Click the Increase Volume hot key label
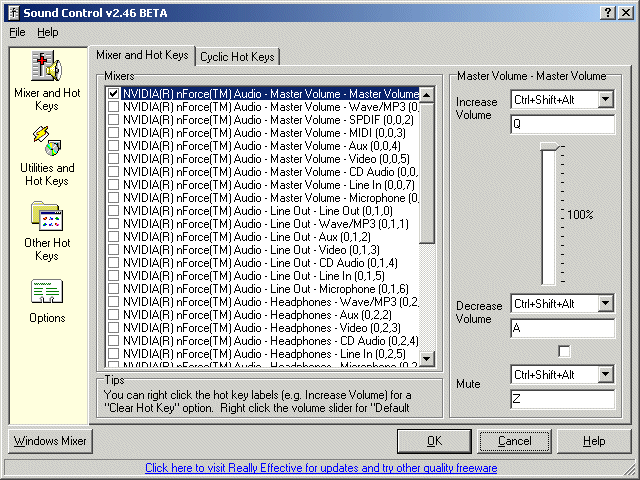Viewport: 640px width, 480px height. point(476,108)
